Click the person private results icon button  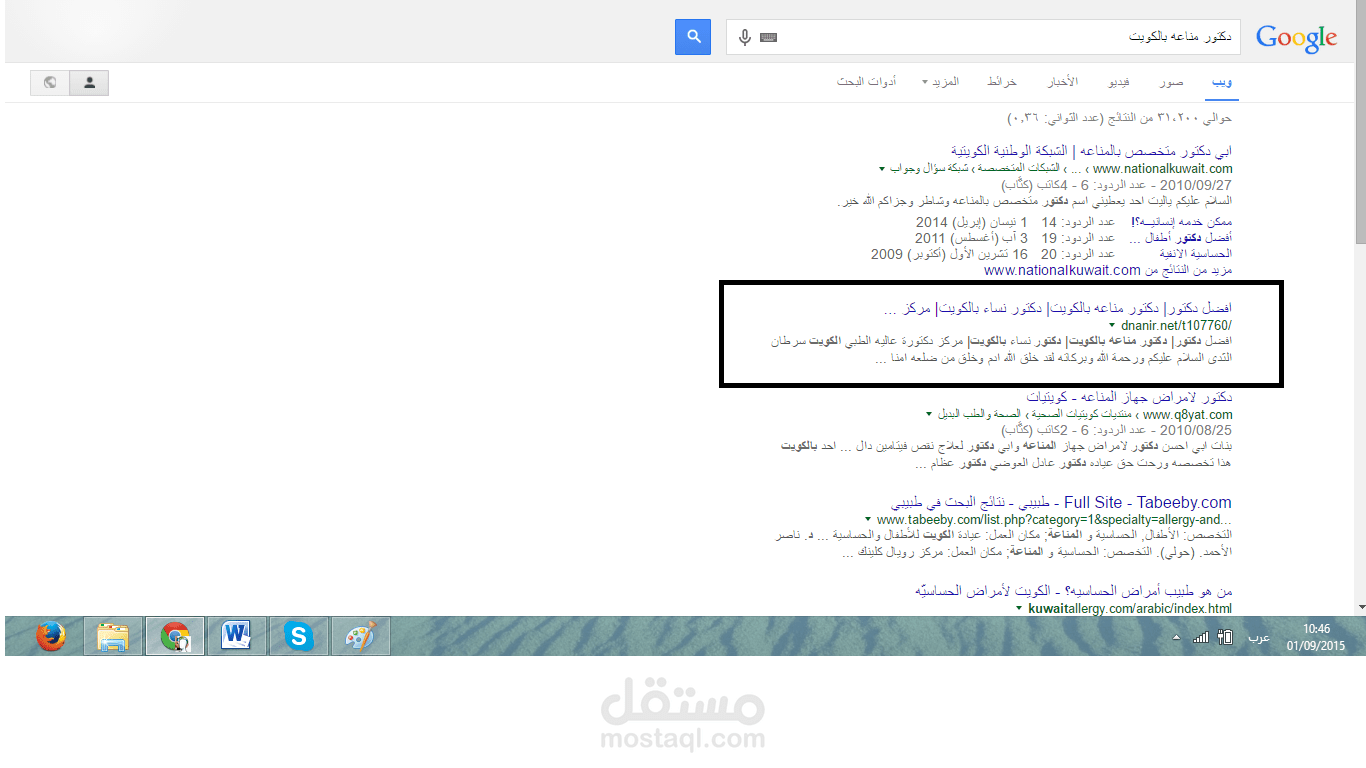pos(89,83)
